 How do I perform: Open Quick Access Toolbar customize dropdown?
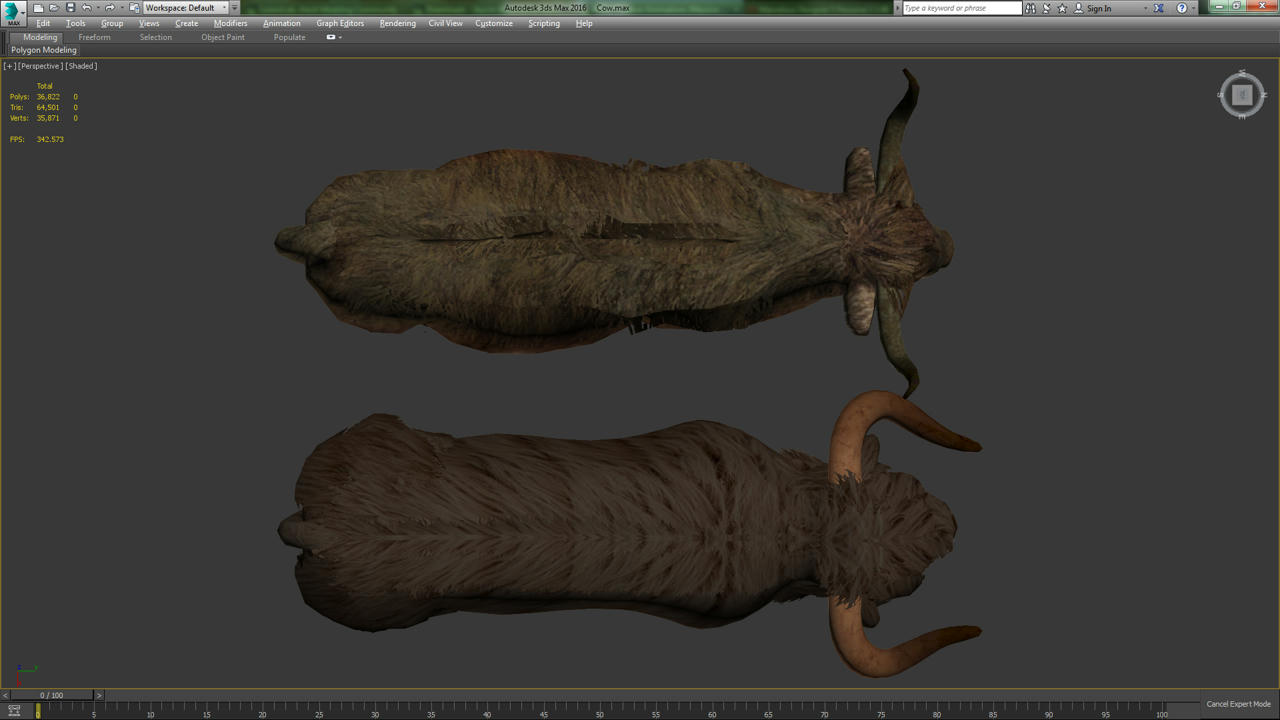(x=235, y=8)
